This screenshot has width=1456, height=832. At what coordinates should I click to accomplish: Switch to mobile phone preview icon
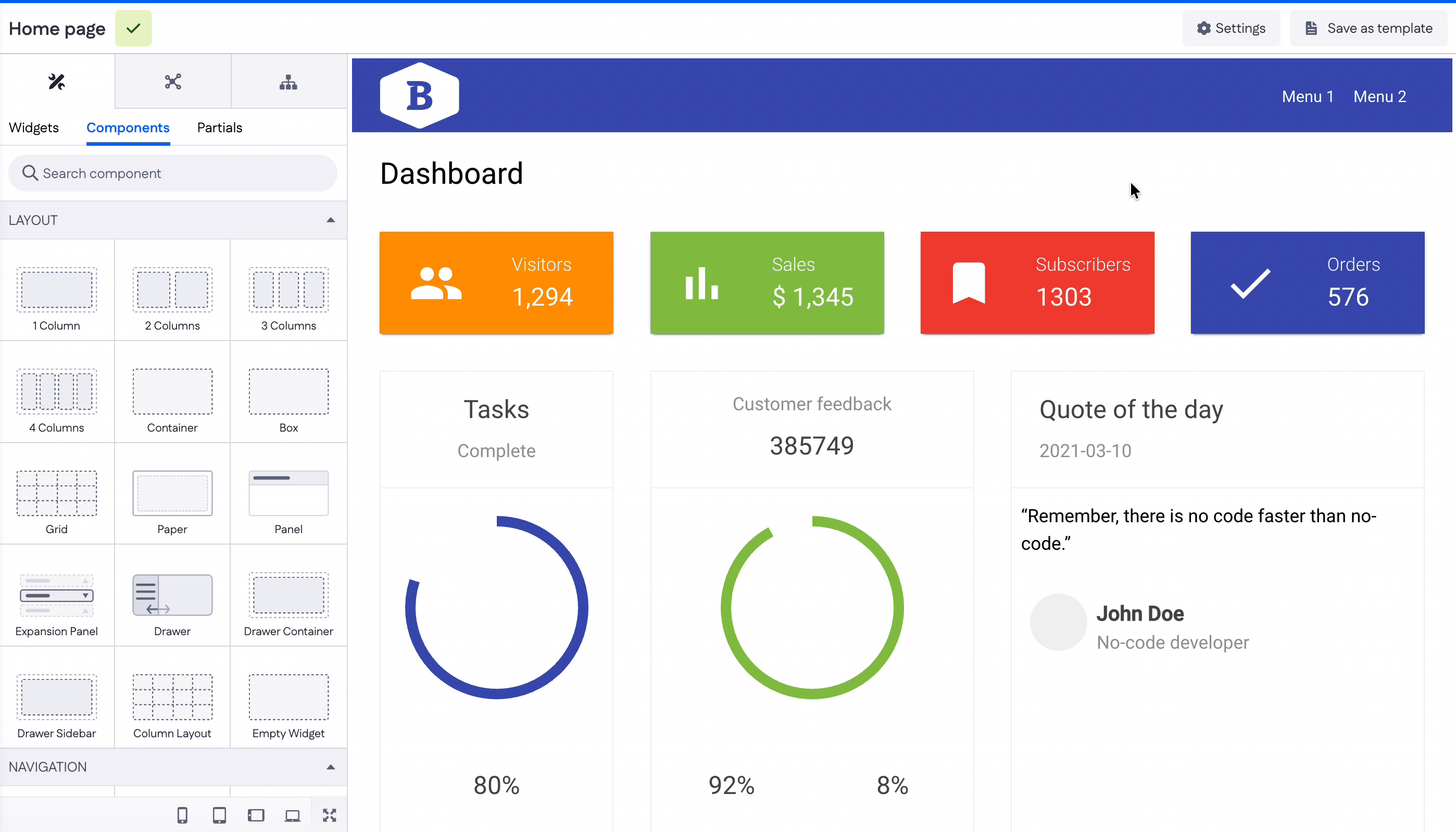tap(182, 815)
